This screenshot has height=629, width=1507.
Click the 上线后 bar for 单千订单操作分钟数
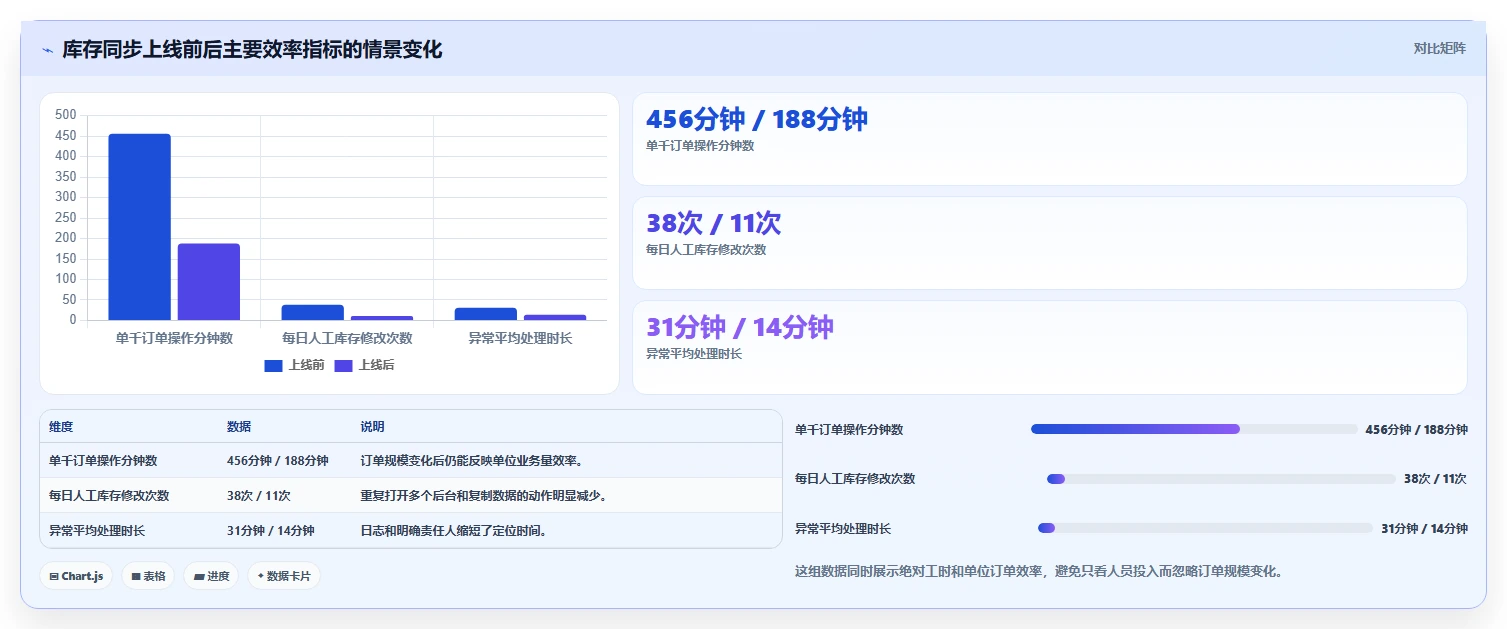209,282
